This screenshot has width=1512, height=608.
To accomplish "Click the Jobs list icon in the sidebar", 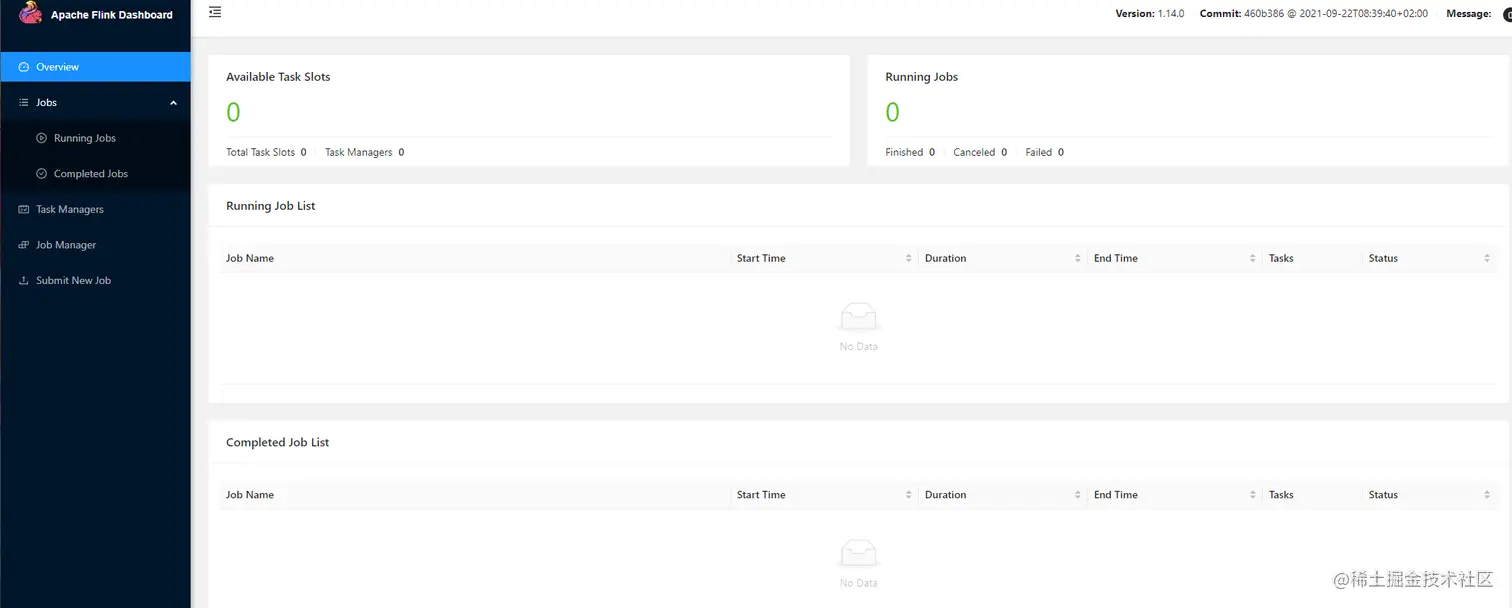I will pos(24,103).
